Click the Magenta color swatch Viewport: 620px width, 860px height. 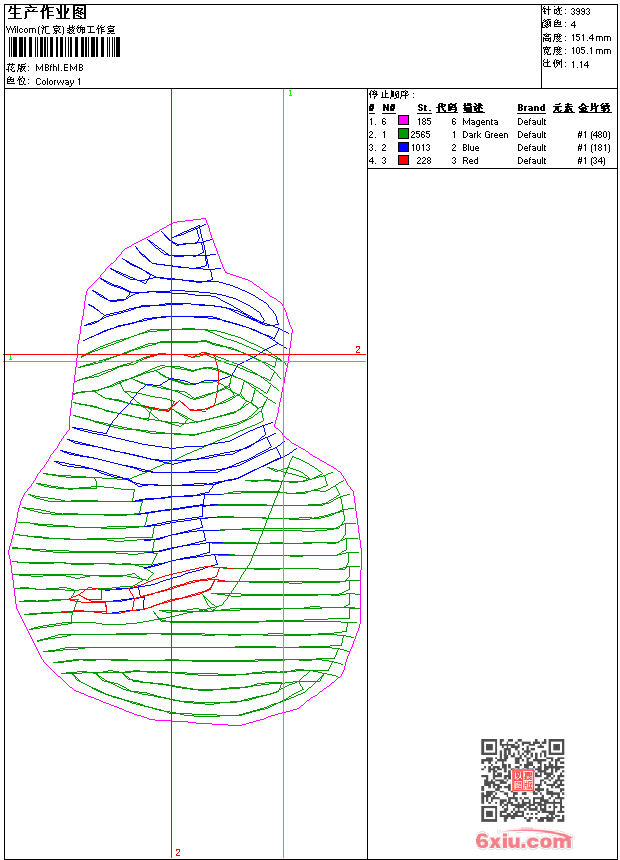point(403,121)
